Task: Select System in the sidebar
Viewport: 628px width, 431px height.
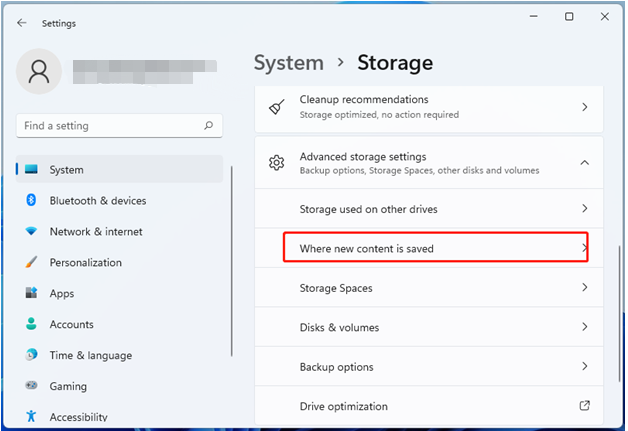Action: click(x=67, y=170)
